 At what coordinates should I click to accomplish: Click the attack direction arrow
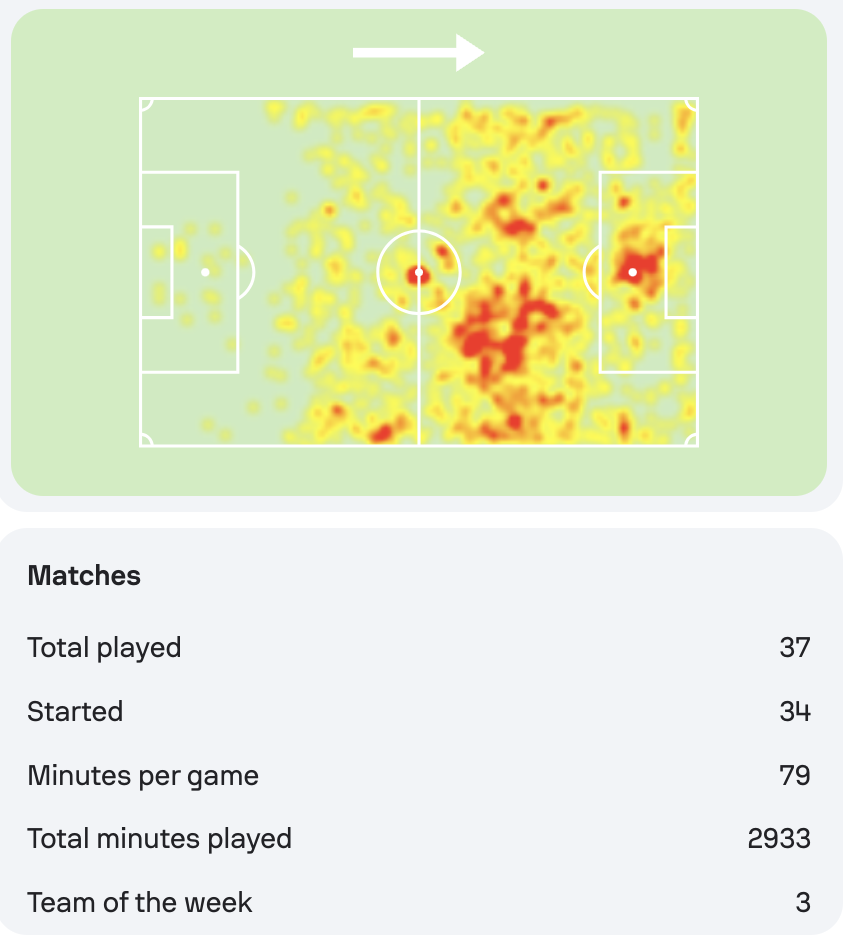(x=418, y=53)
